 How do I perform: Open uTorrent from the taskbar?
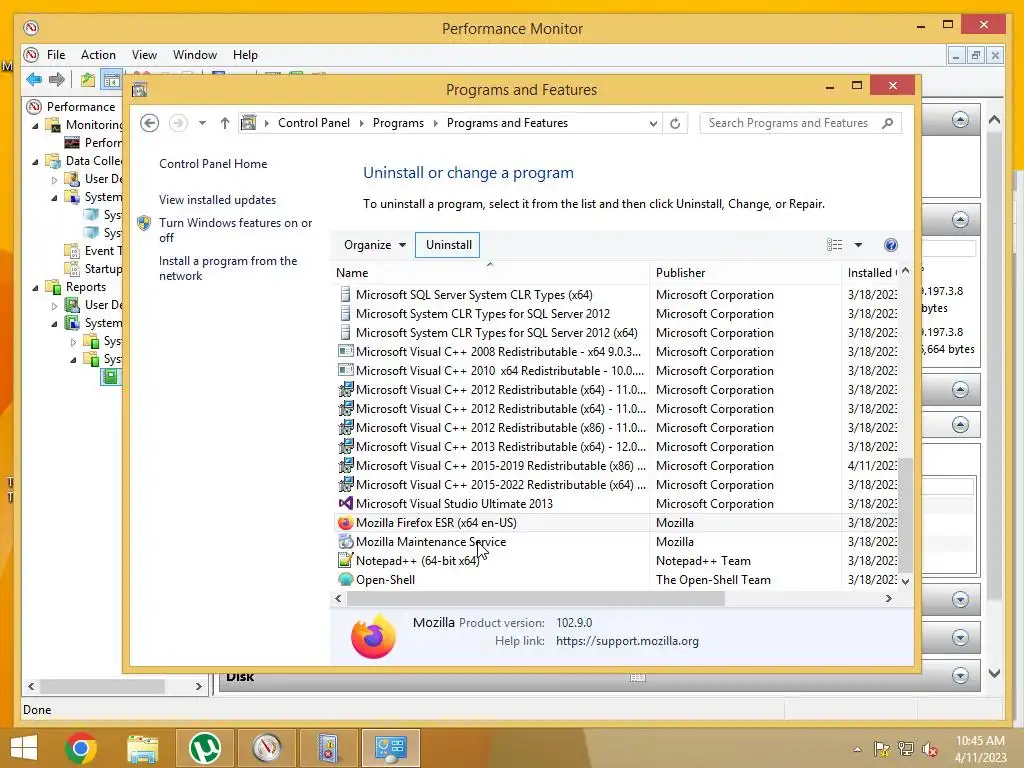pyautogui.click(x=204, y=748)
